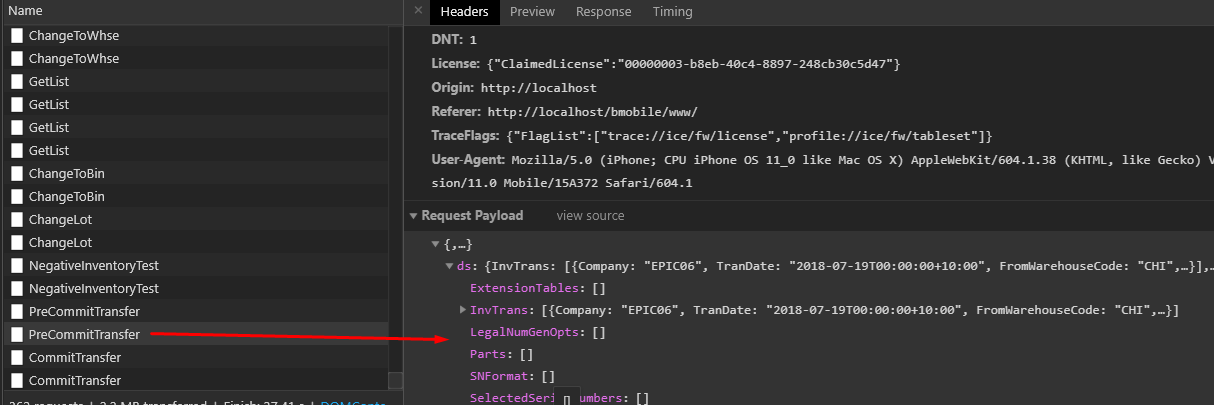Select the highlighted PreCommitTransfer request row
The image size is (1214, 405).
click(194, 334)
